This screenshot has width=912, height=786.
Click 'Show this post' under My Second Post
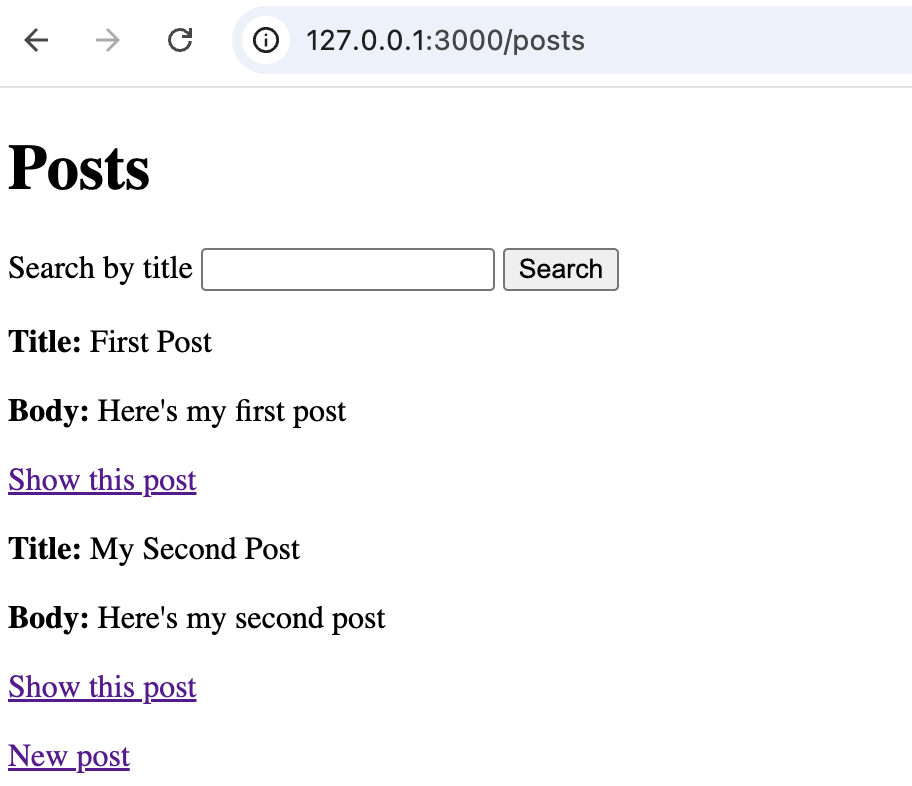[x=101, y=687]
